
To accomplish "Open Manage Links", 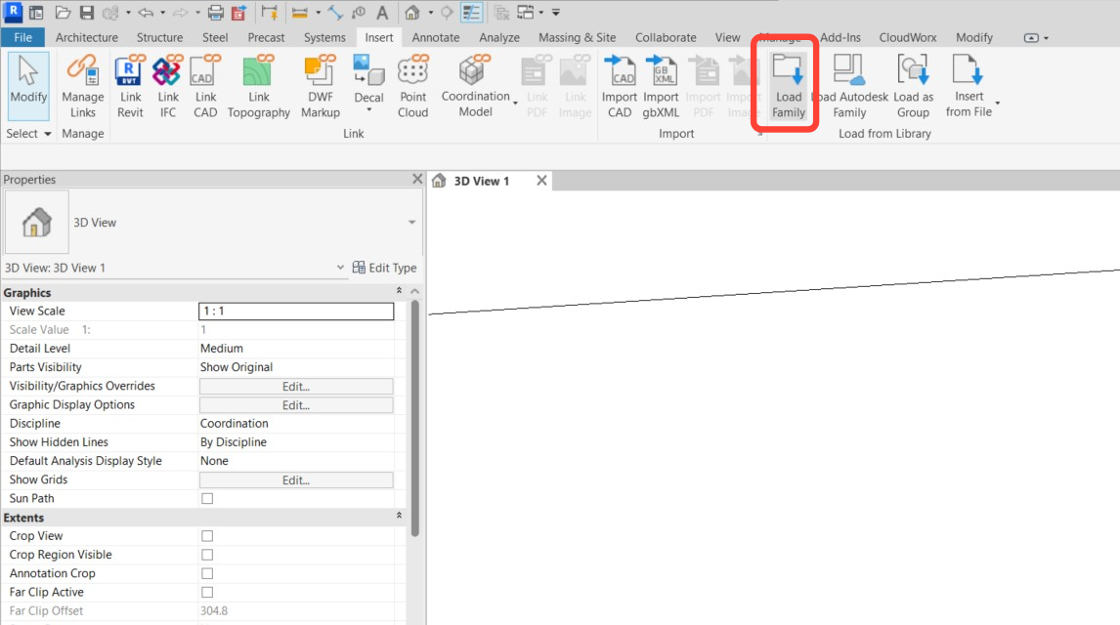I will (x=82, y=86).
